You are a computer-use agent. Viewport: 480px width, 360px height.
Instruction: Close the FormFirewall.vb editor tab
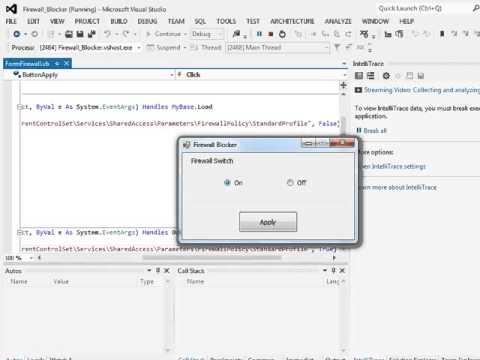[x=67, y=63]
